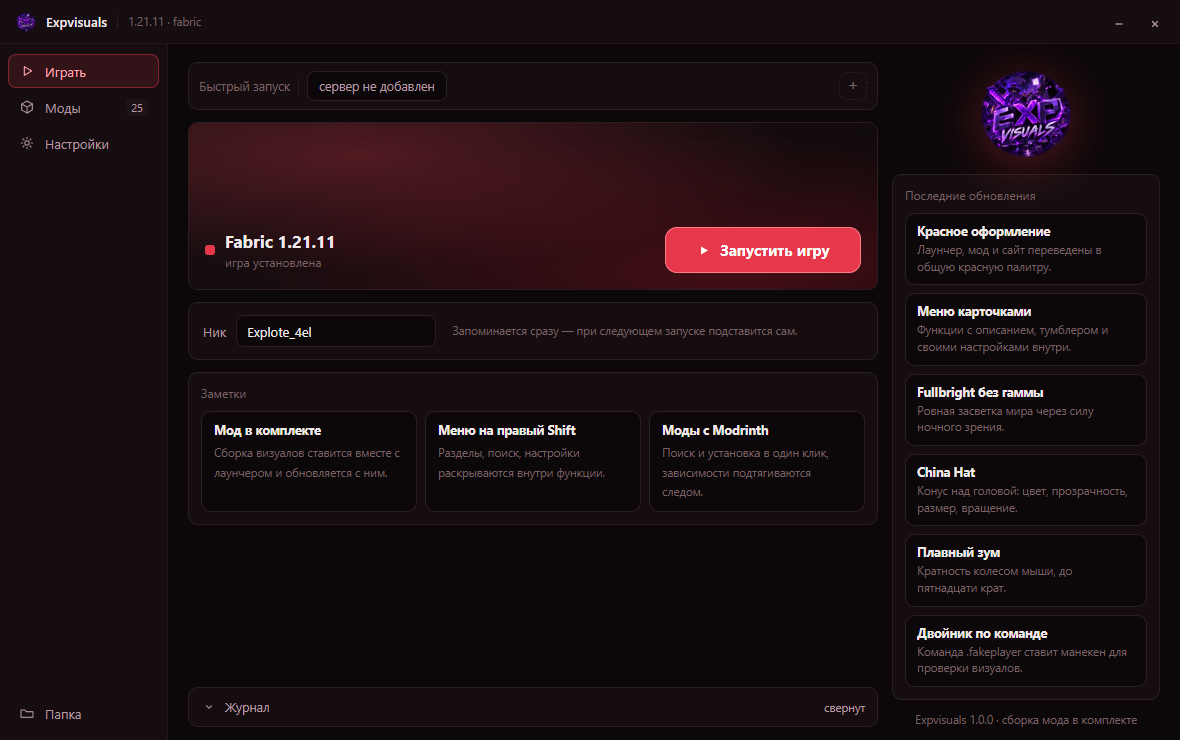Click the 'Быстрый запуск' label
The height and width of the screenshot is (740, 1180).
pyautogui.click(x=245, y=86)
